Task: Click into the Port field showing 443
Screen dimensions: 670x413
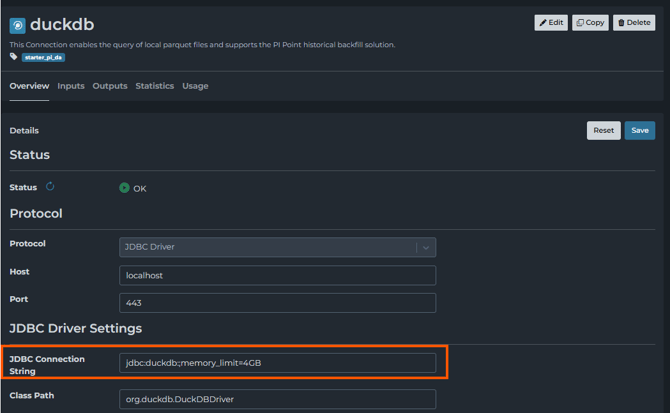Action: pos(277,303)
